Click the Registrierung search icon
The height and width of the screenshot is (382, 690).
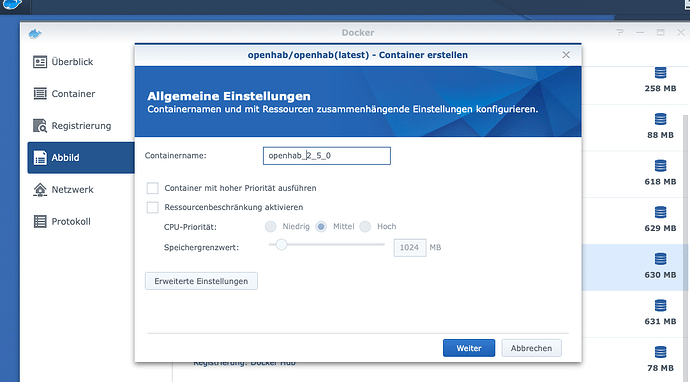(x=40, y=126)
